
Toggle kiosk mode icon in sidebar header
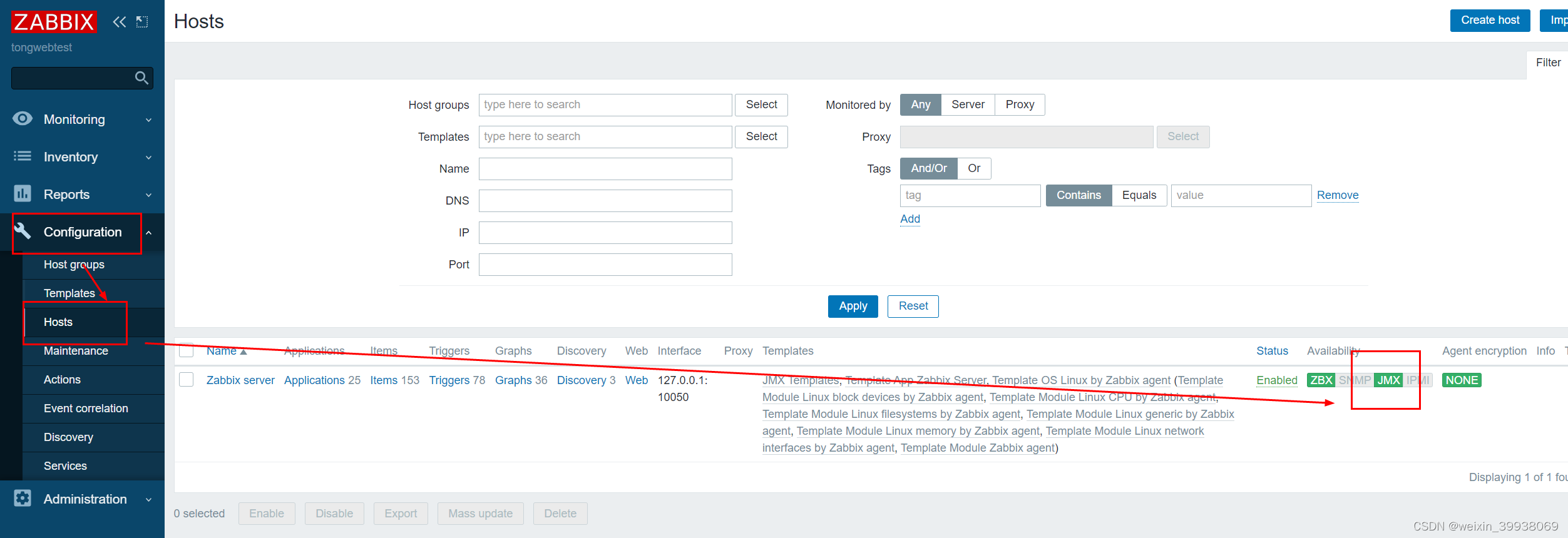[142, 22]
